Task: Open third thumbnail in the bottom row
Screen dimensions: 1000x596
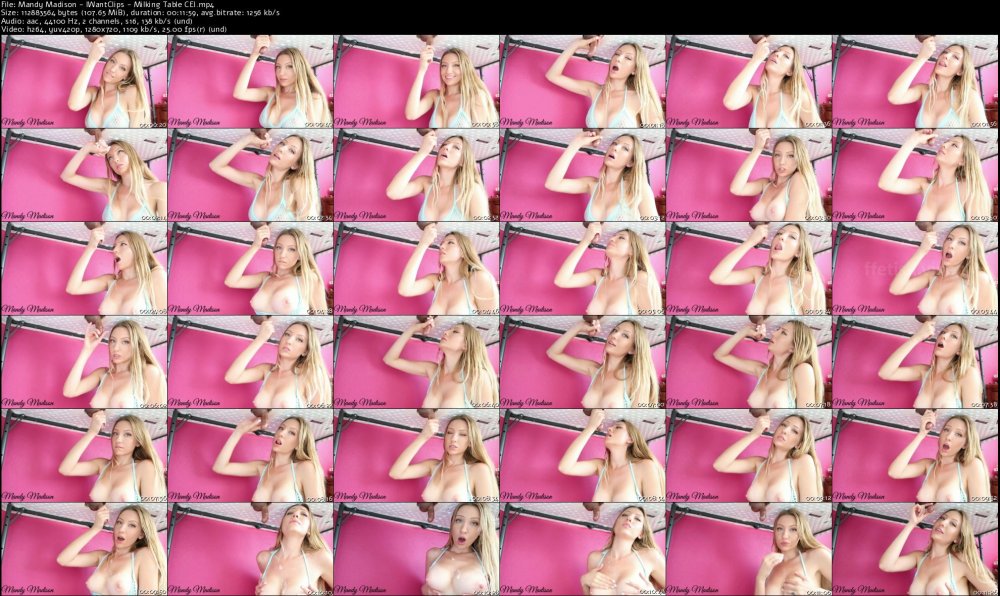Action: tap(416, 548)
